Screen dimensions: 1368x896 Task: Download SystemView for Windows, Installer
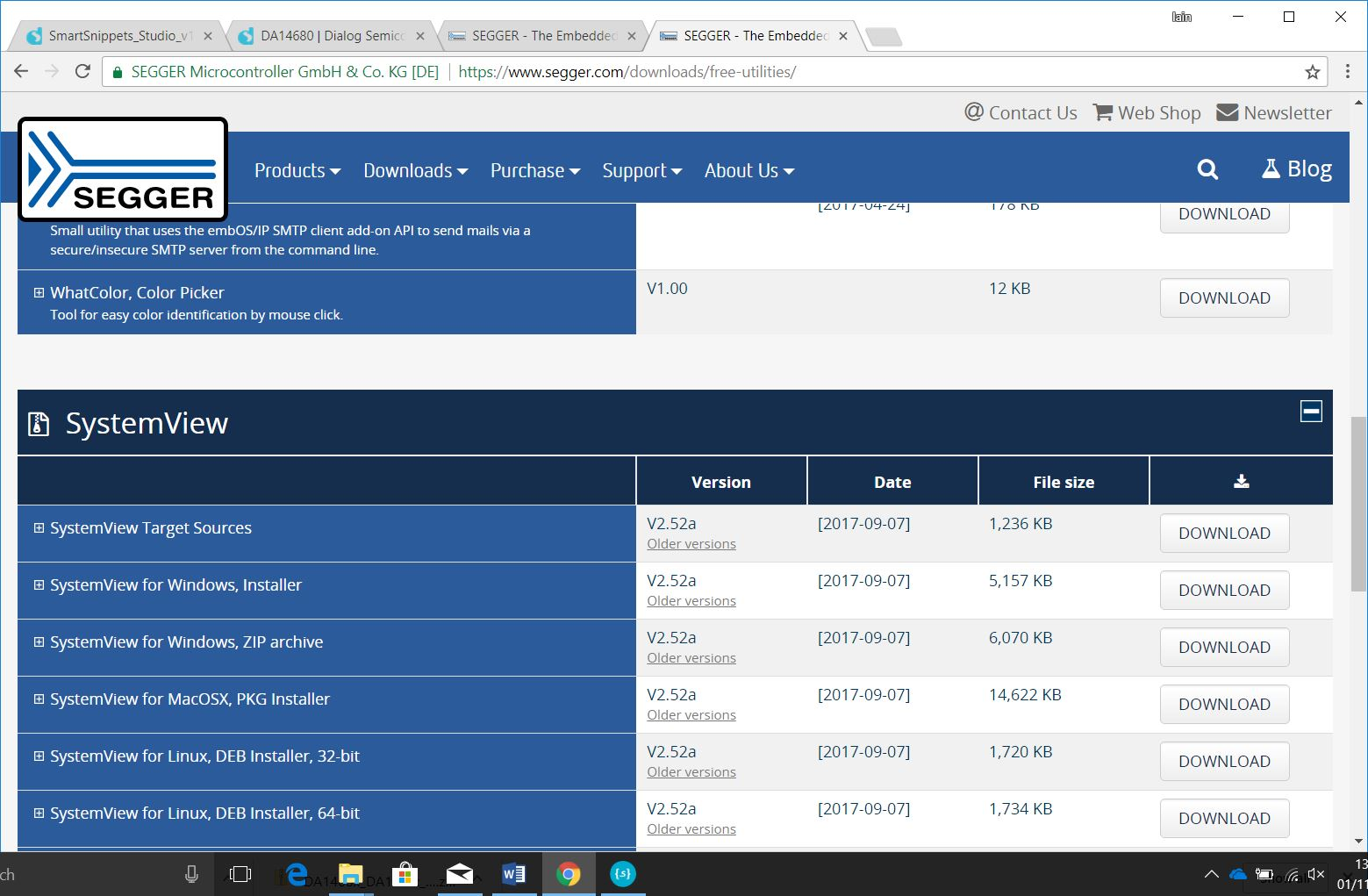pos(1224,590)
